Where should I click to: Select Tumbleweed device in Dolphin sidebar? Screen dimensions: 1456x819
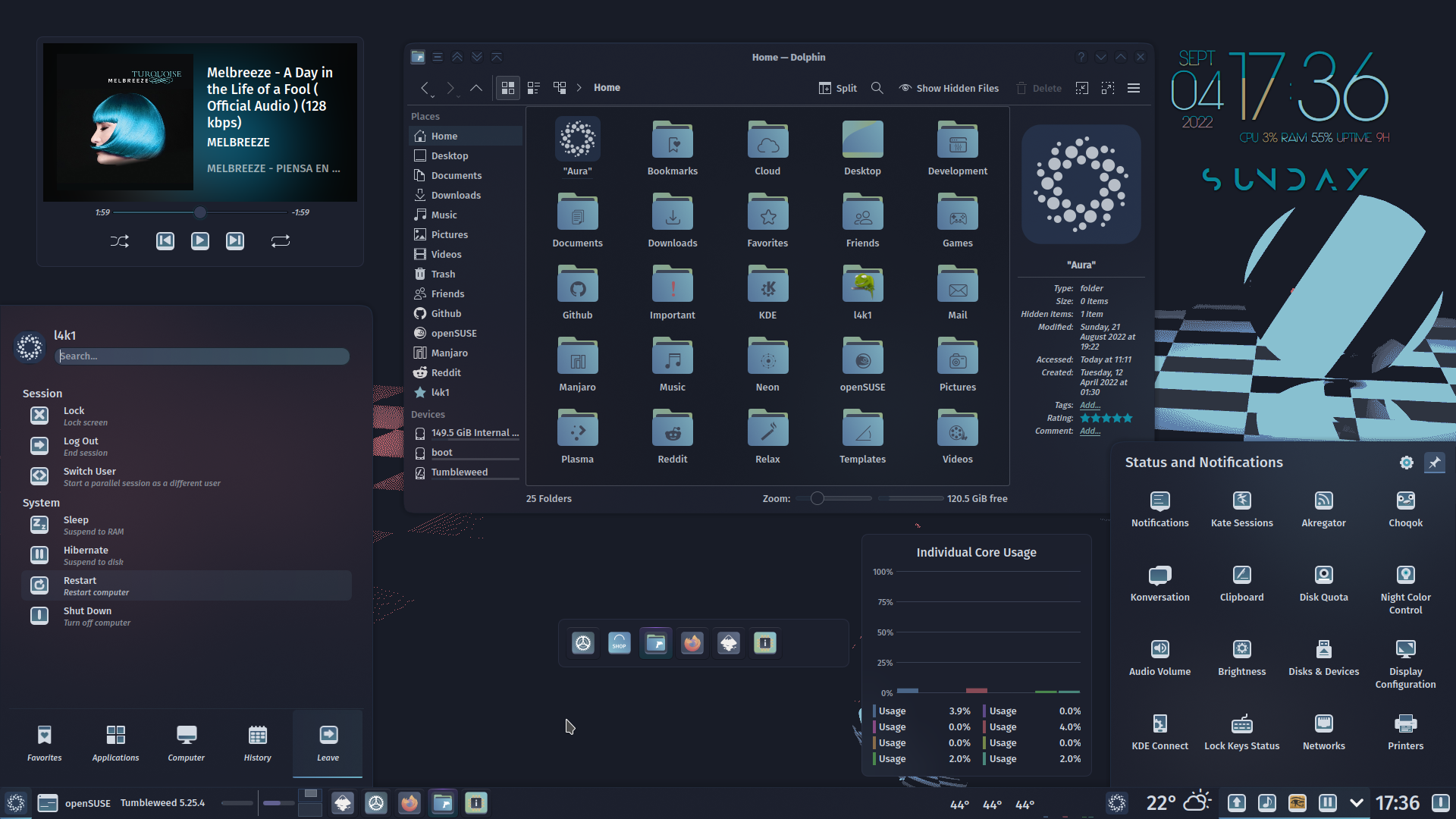465,472
